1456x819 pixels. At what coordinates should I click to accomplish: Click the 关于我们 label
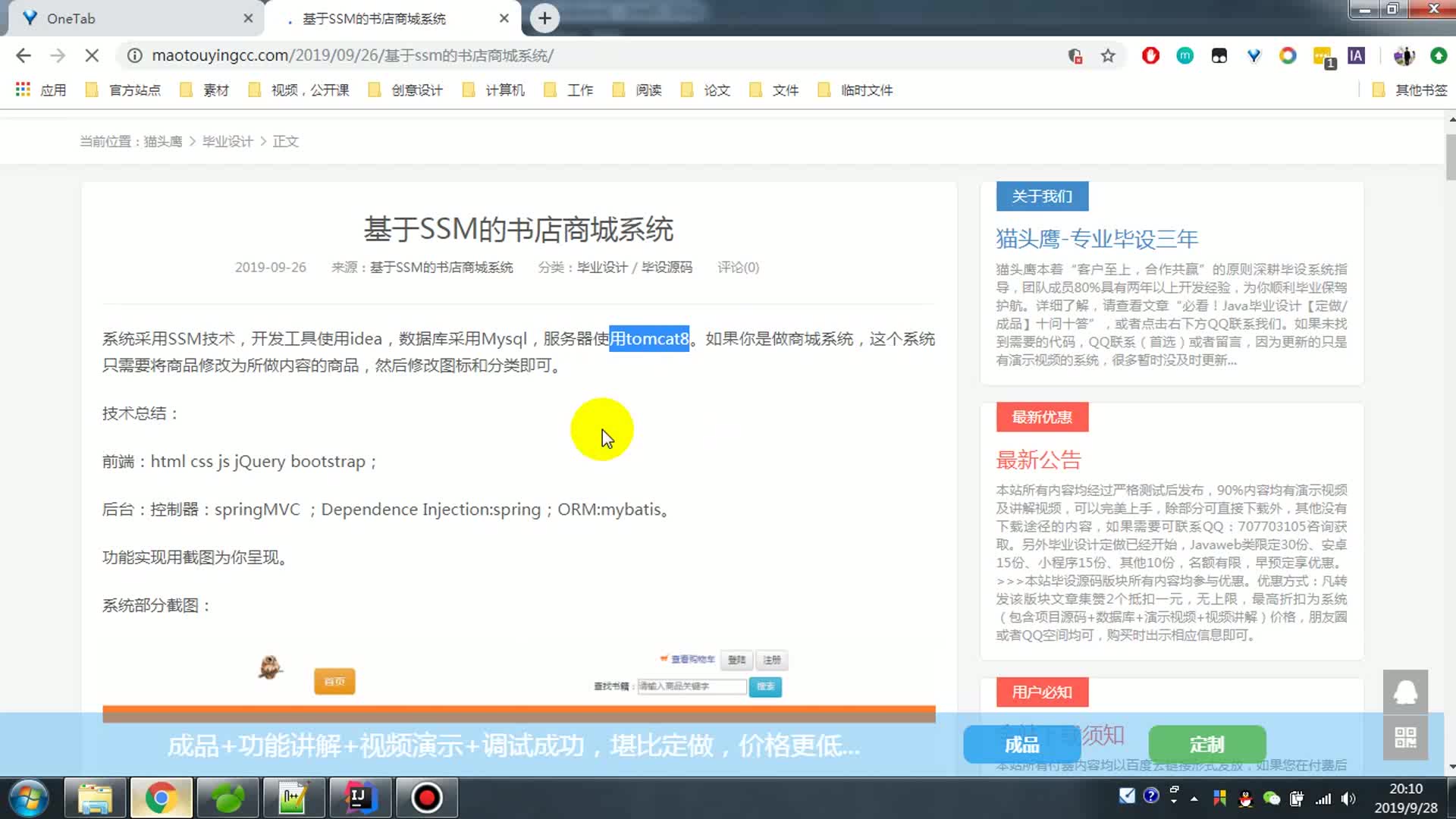(1042, 196)
